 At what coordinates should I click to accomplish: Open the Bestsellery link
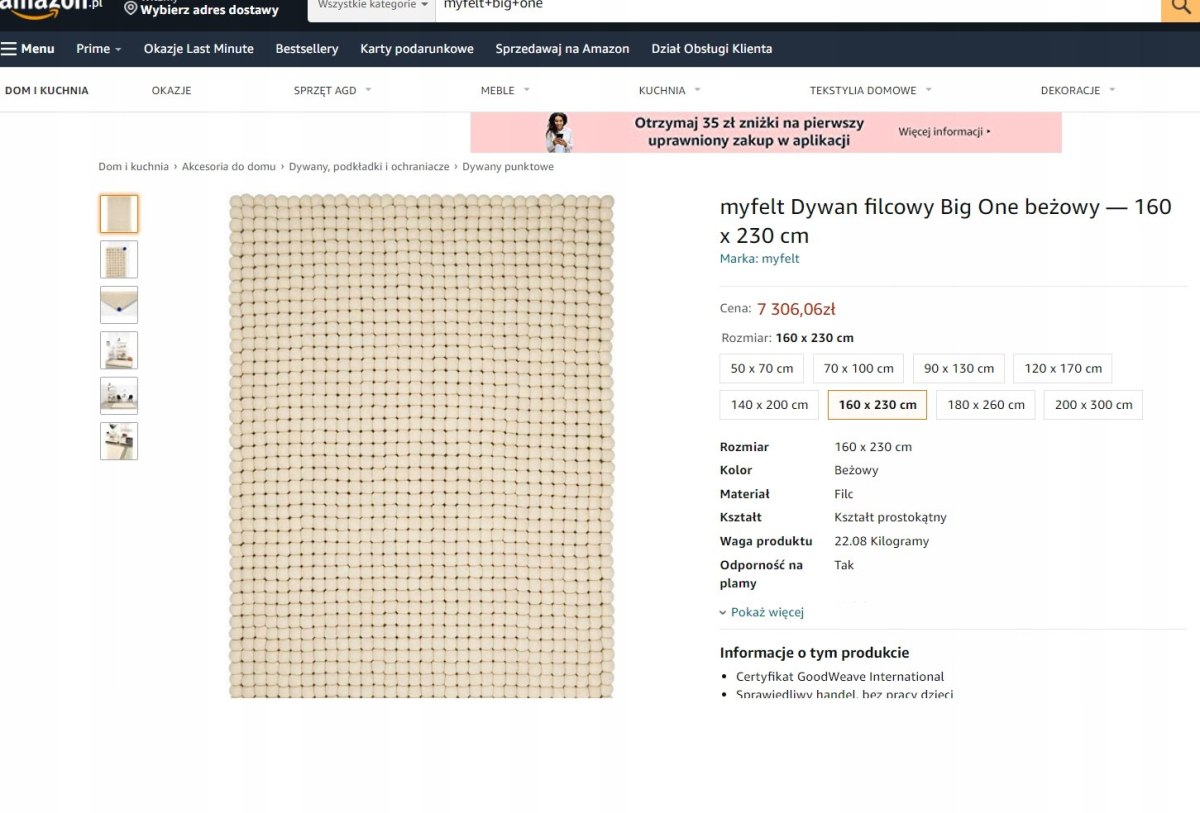307,48
